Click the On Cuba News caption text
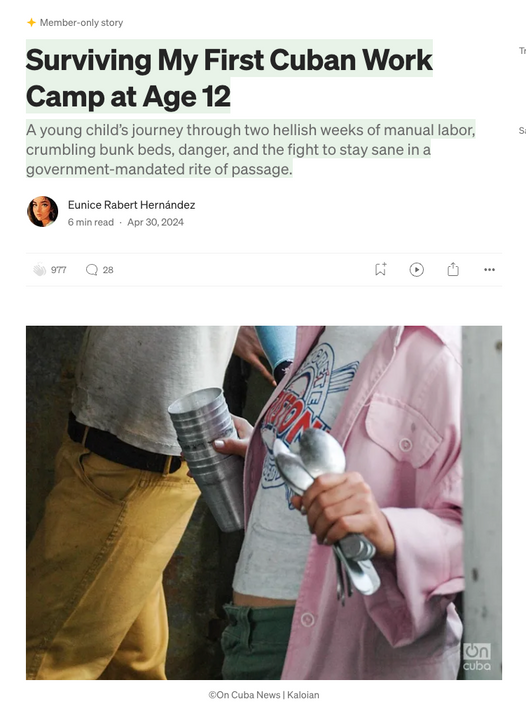526x720 pixels. coord(263,695)
